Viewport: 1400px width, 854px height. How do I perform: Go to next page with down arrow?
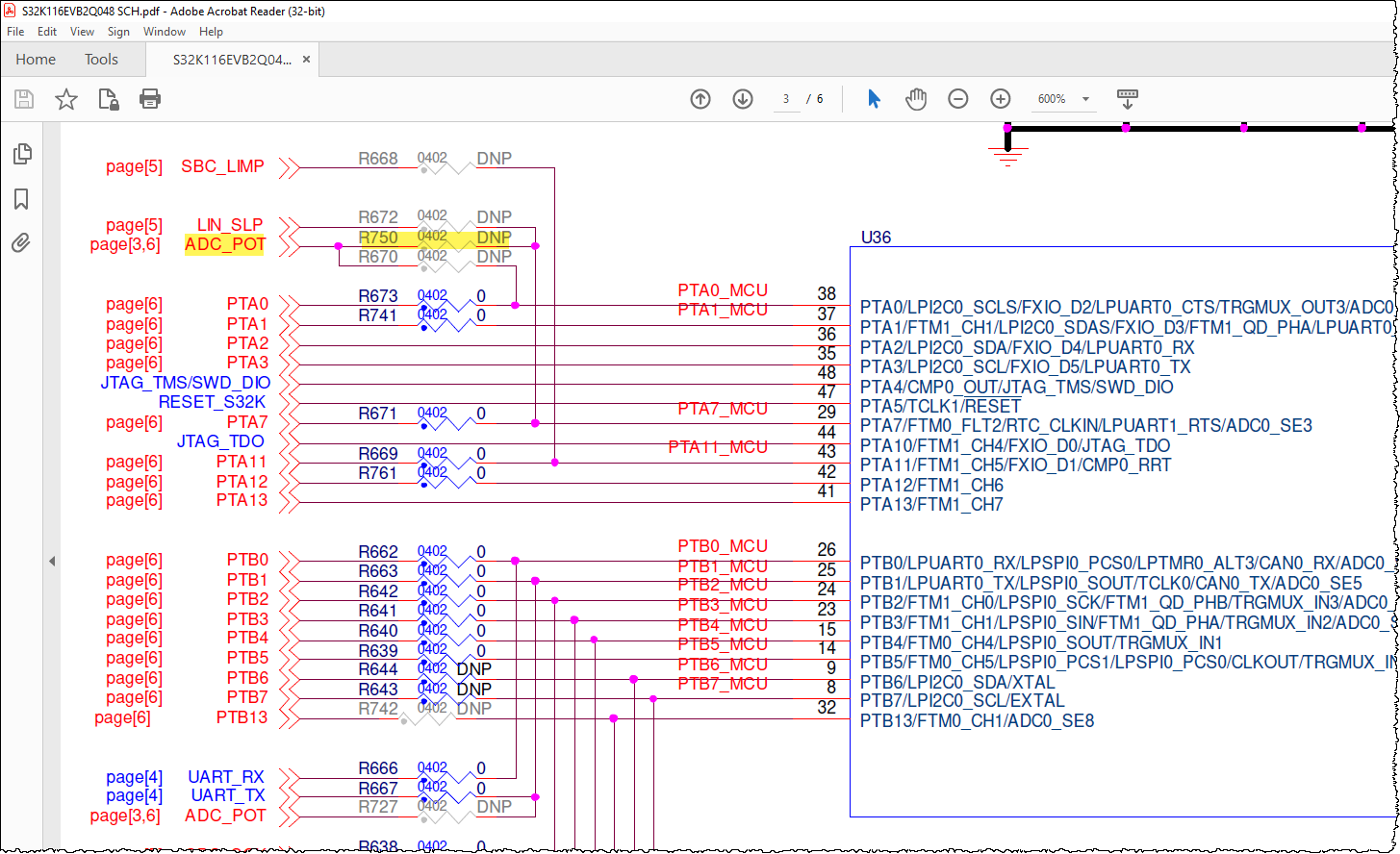(x=742, y=98)
